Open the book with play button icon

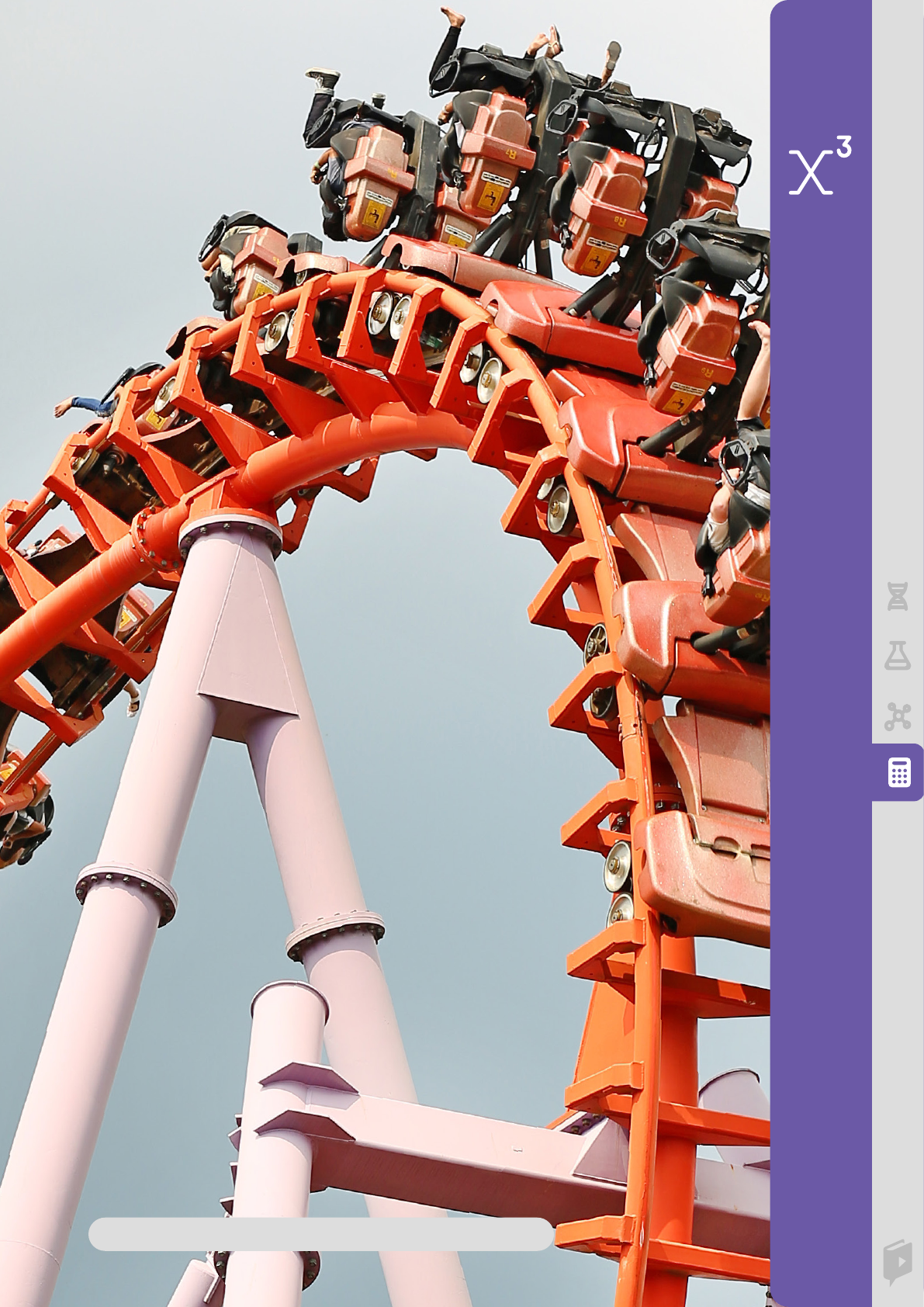pos(897,1261)
